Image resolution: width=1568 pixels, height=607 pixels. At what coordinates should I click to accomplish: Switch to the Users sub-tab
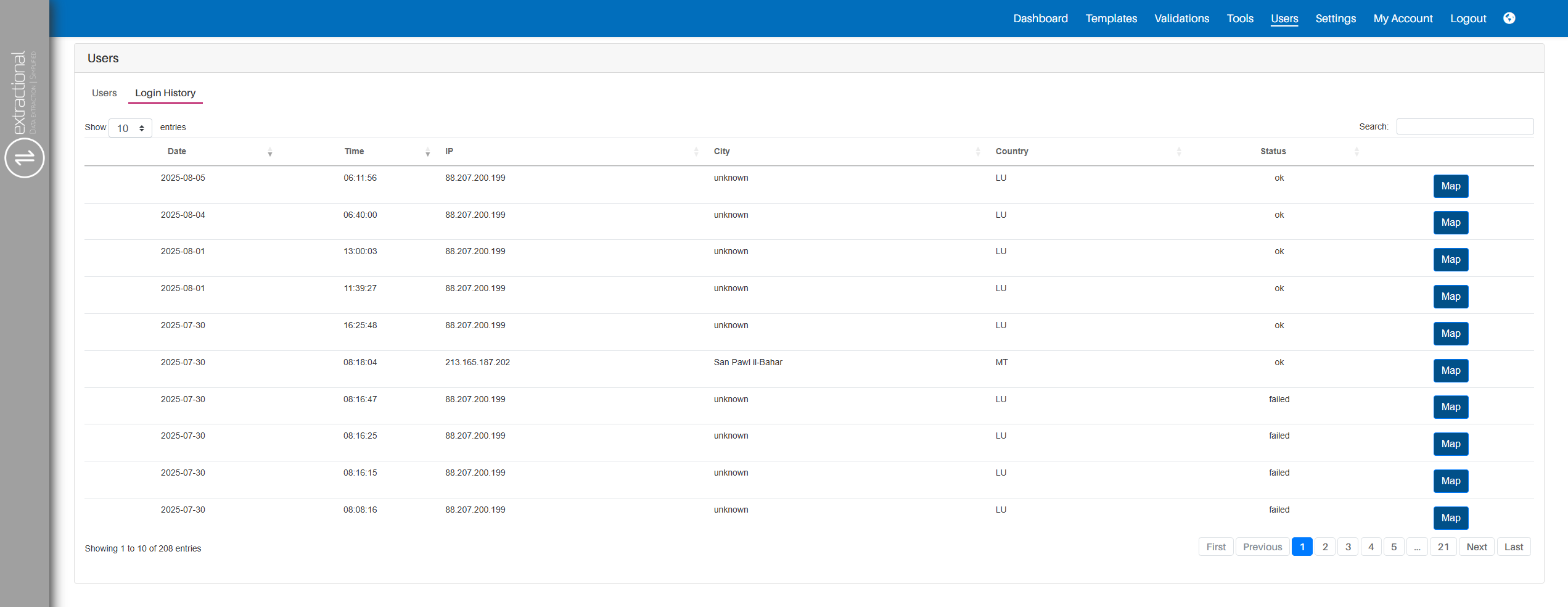(x=104, y=93)
